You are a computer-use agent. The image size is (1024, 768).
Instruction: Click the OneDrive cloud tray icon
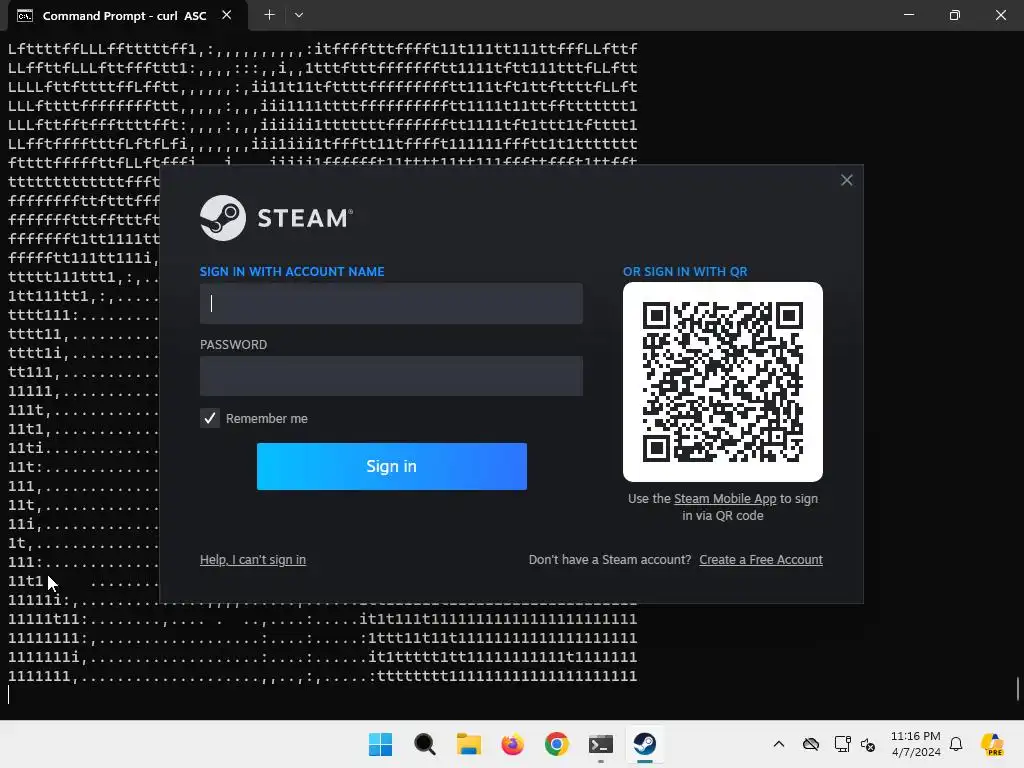(x=811, y=744)
